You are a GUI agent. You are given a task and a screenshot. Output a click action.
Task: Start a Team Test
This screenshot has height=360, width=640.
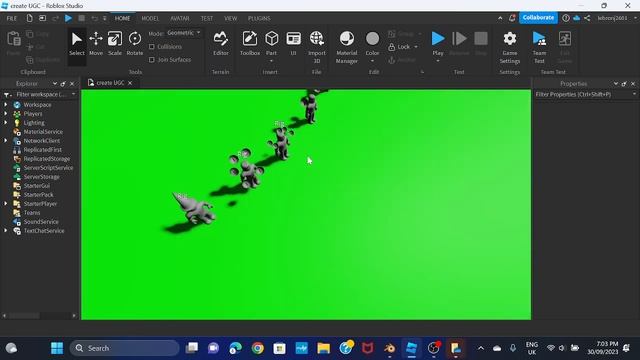pyautogui.click(x=539, y=47)
